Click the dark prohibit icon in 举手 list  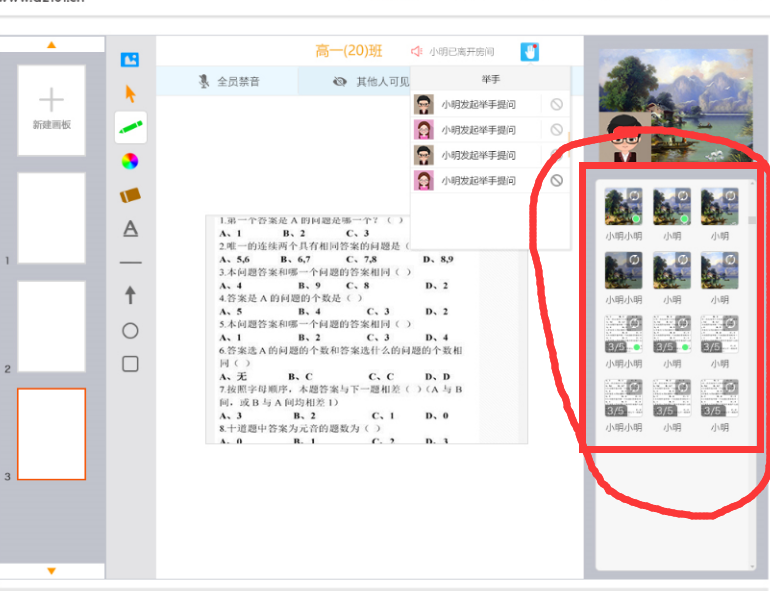coord(556,180)
